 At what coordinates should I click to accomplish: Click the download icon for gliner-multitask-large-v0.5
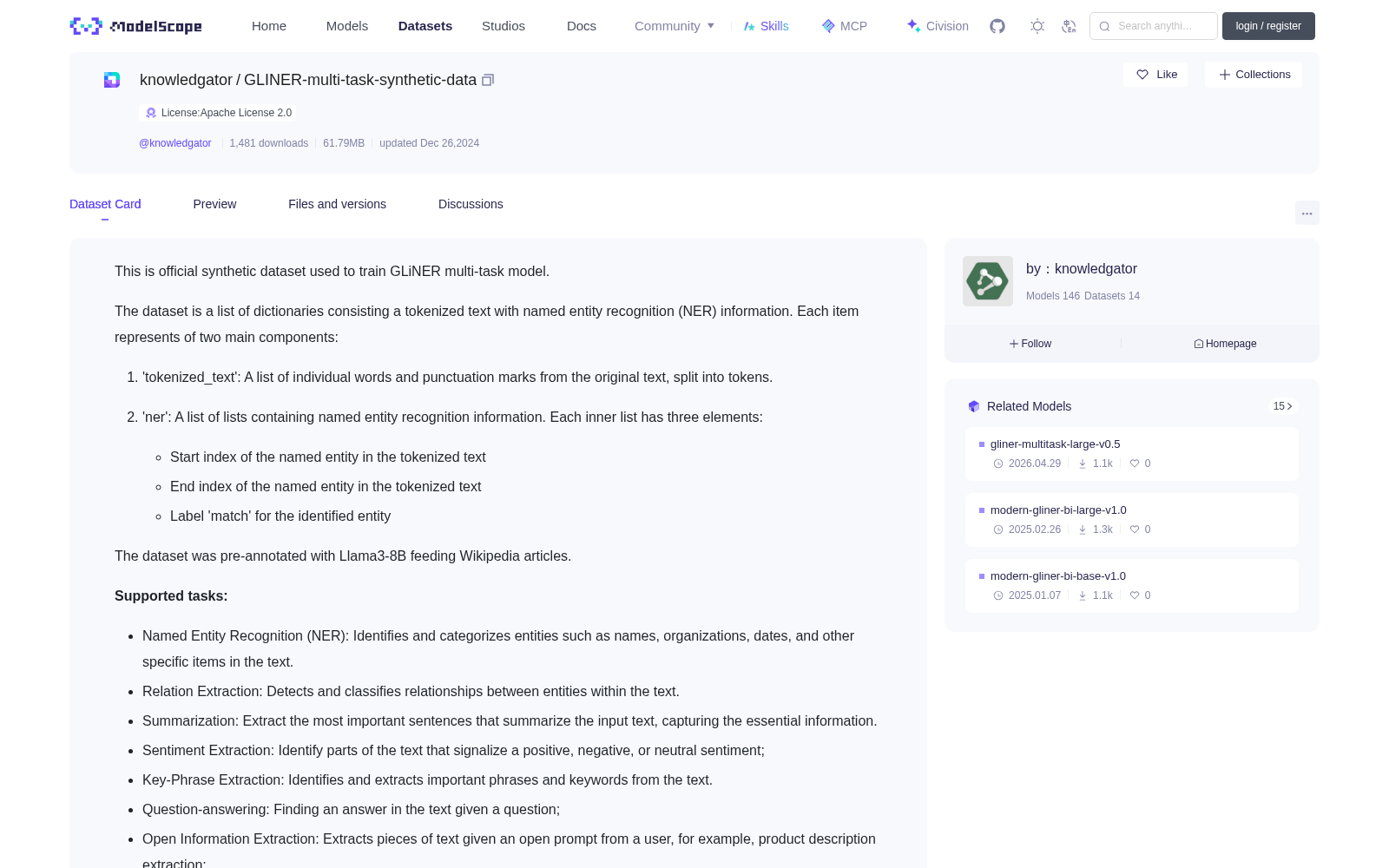tap(1083, 464)
